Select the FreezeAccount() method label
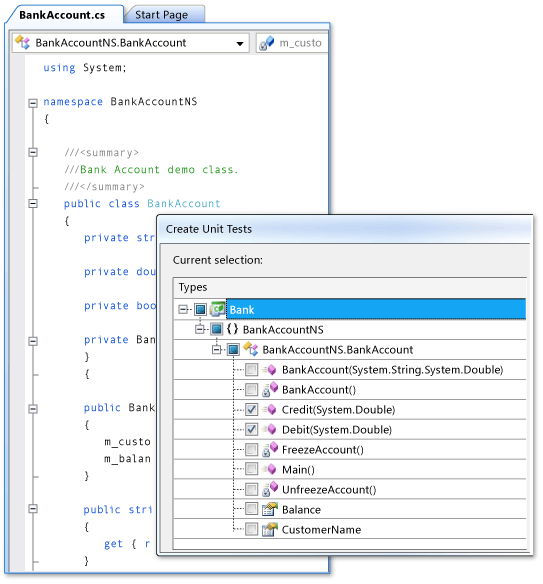 point(323,450)
